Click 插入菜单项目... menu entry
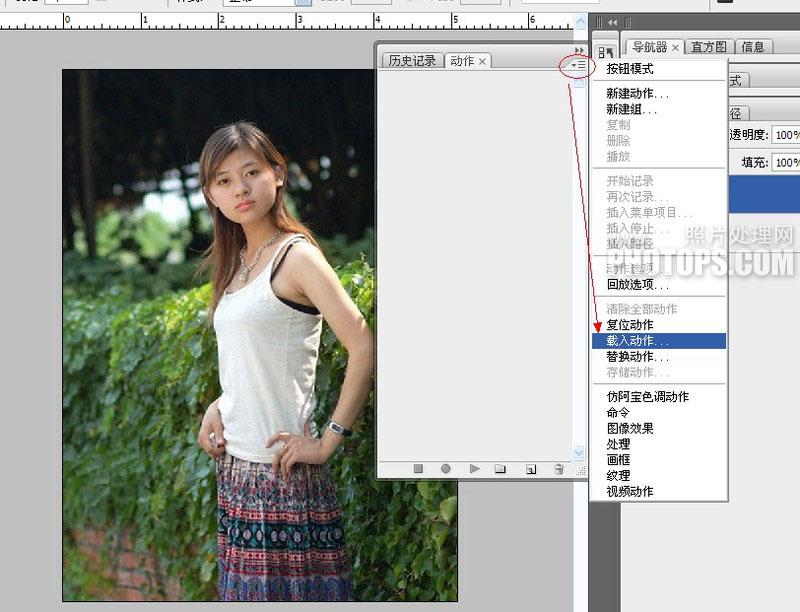 point(659,213)
